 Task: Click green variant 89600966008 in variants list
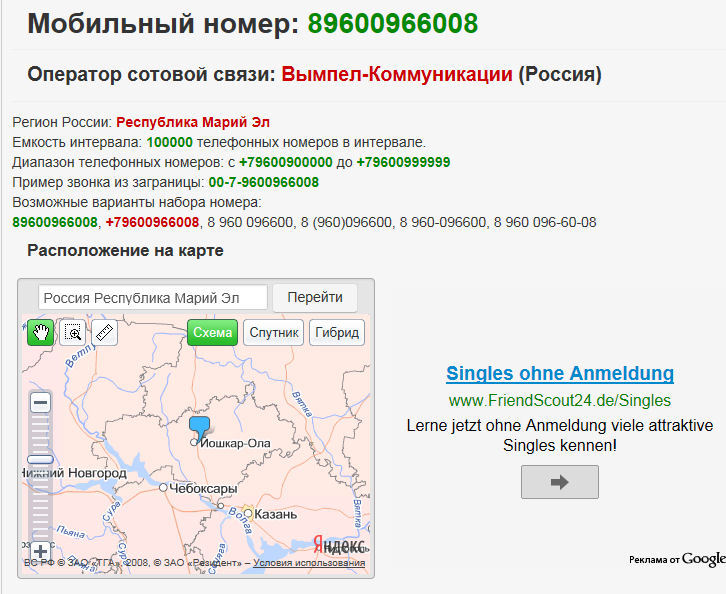[x=55, y=222]
